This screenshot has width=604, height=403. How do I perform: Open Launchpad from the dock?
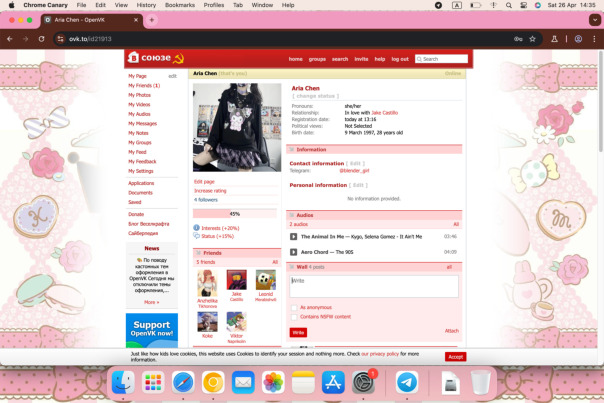point(153,382)
